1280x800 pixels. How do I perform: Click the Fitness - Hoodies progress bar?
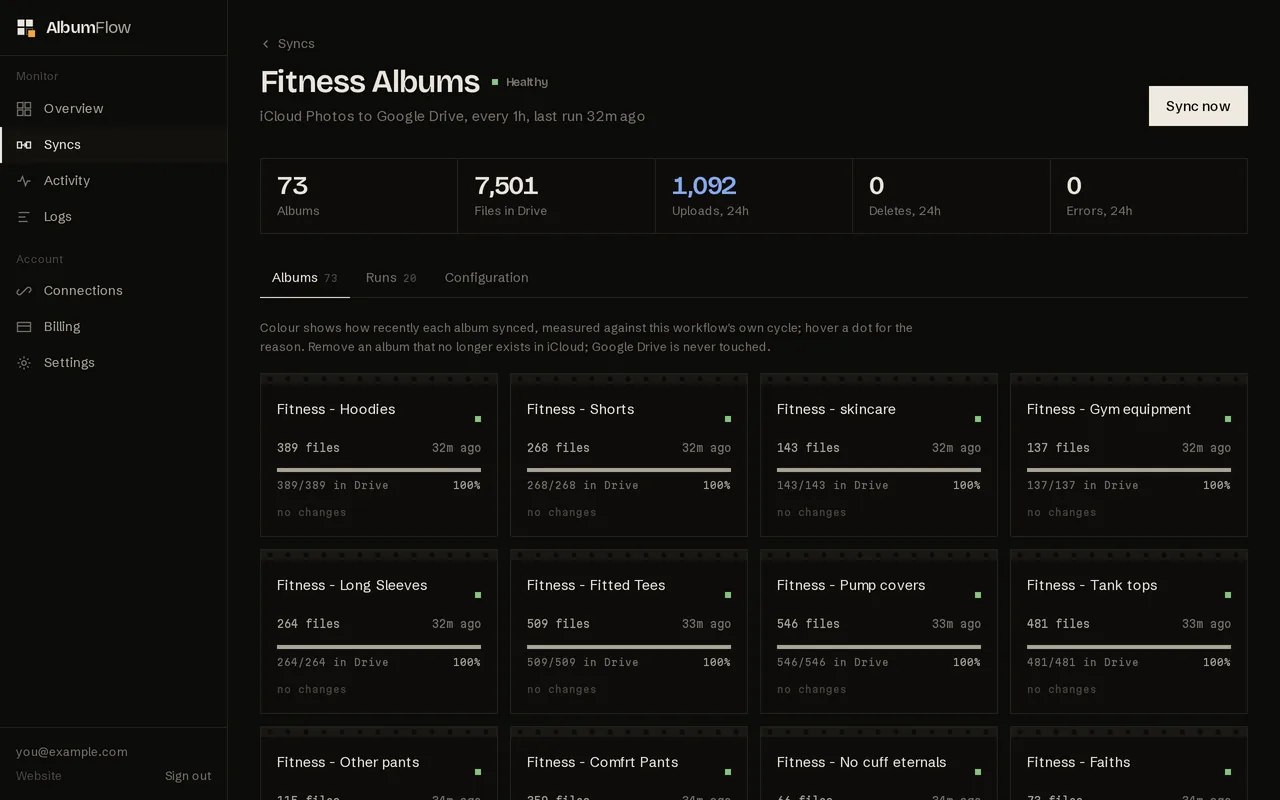[x=379, y=469]
